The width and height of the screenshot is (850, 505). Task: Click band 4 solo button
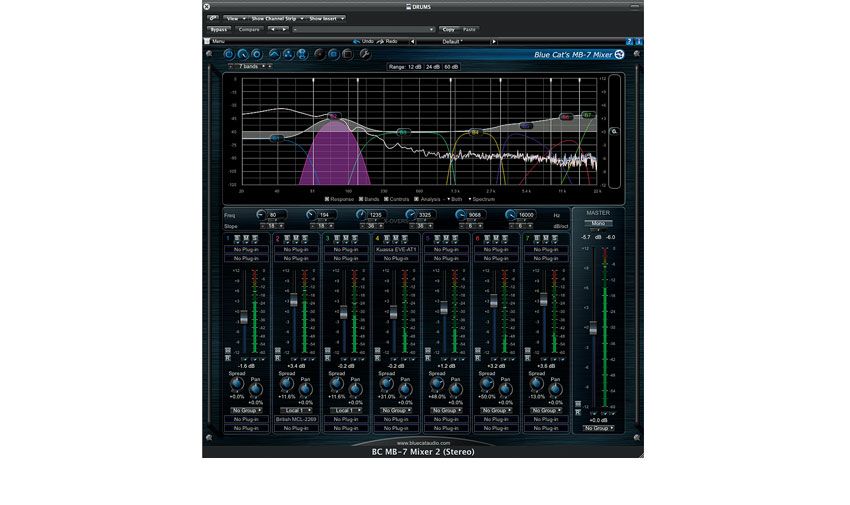(x=404, y=238)
